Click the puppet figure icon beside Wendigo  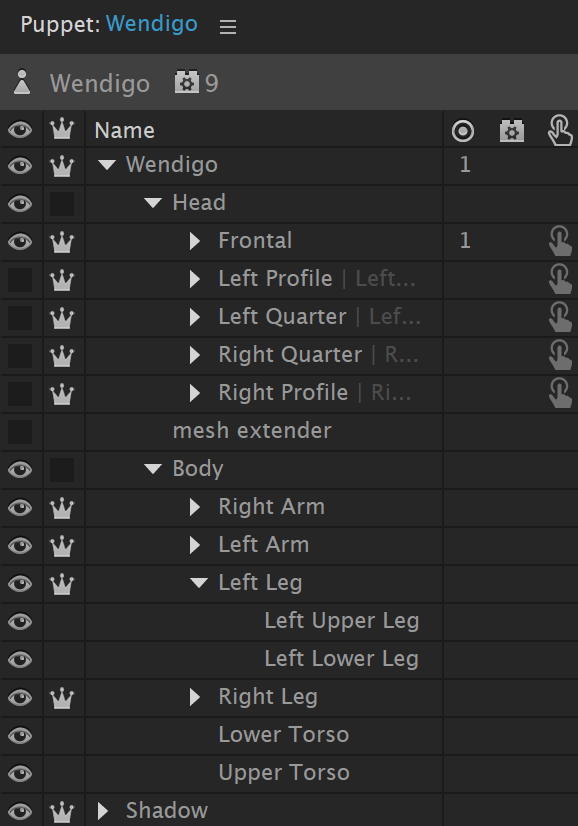click(22, 82)
